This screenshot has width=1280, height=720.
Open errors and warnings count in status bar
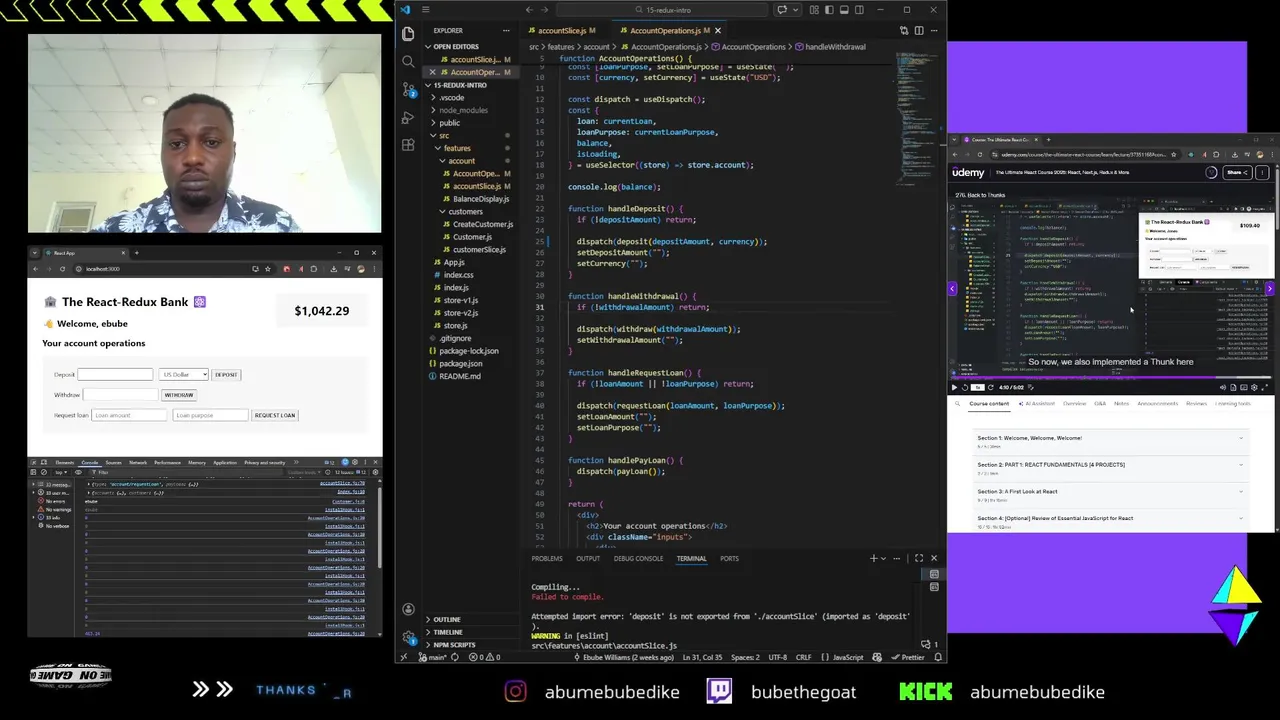coord(484,657)
